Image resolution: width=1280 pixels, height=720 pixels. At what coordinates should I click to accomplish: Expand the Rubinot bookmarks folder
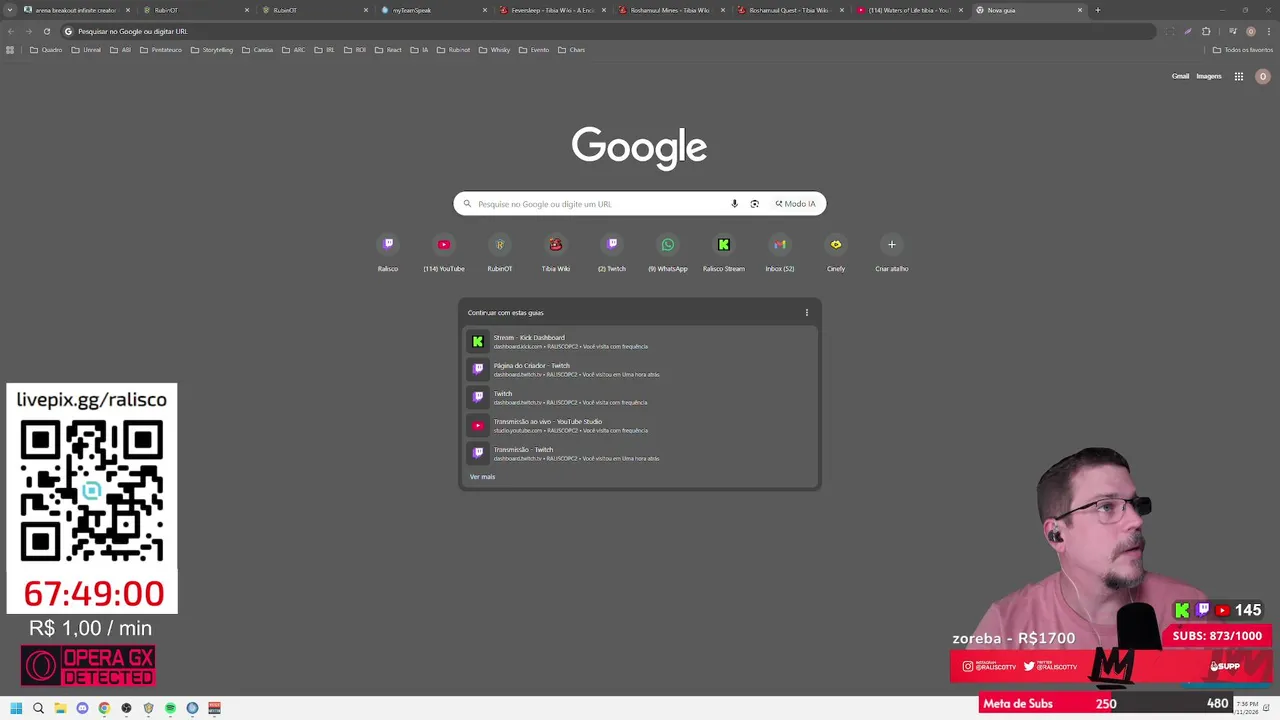click(454, 50)
